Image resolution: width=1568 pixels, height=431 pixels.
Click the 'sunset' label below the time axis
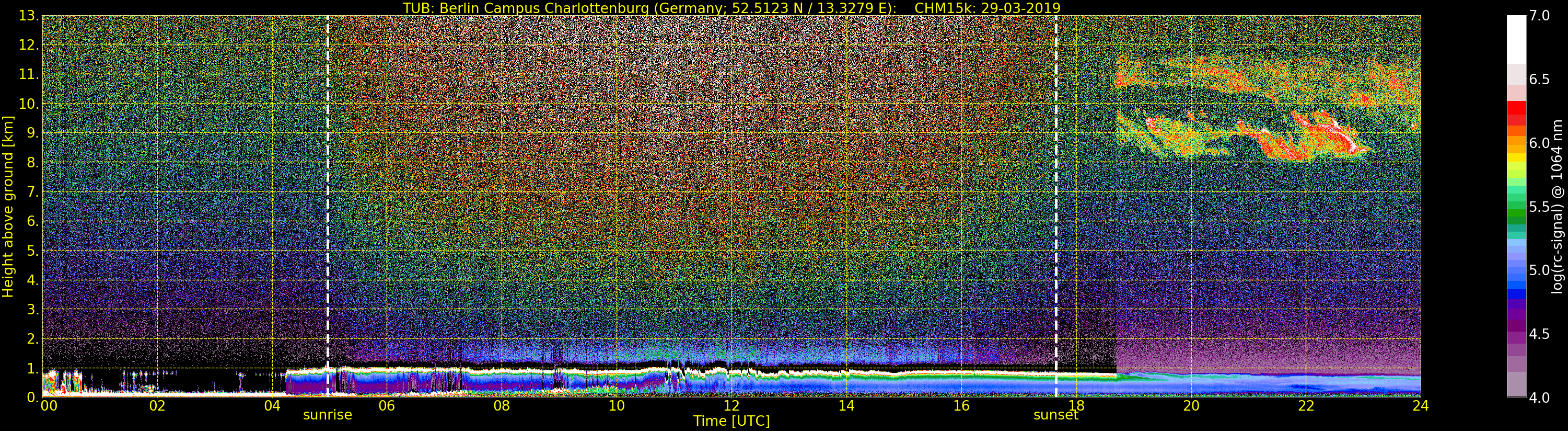pos(1055,415)
